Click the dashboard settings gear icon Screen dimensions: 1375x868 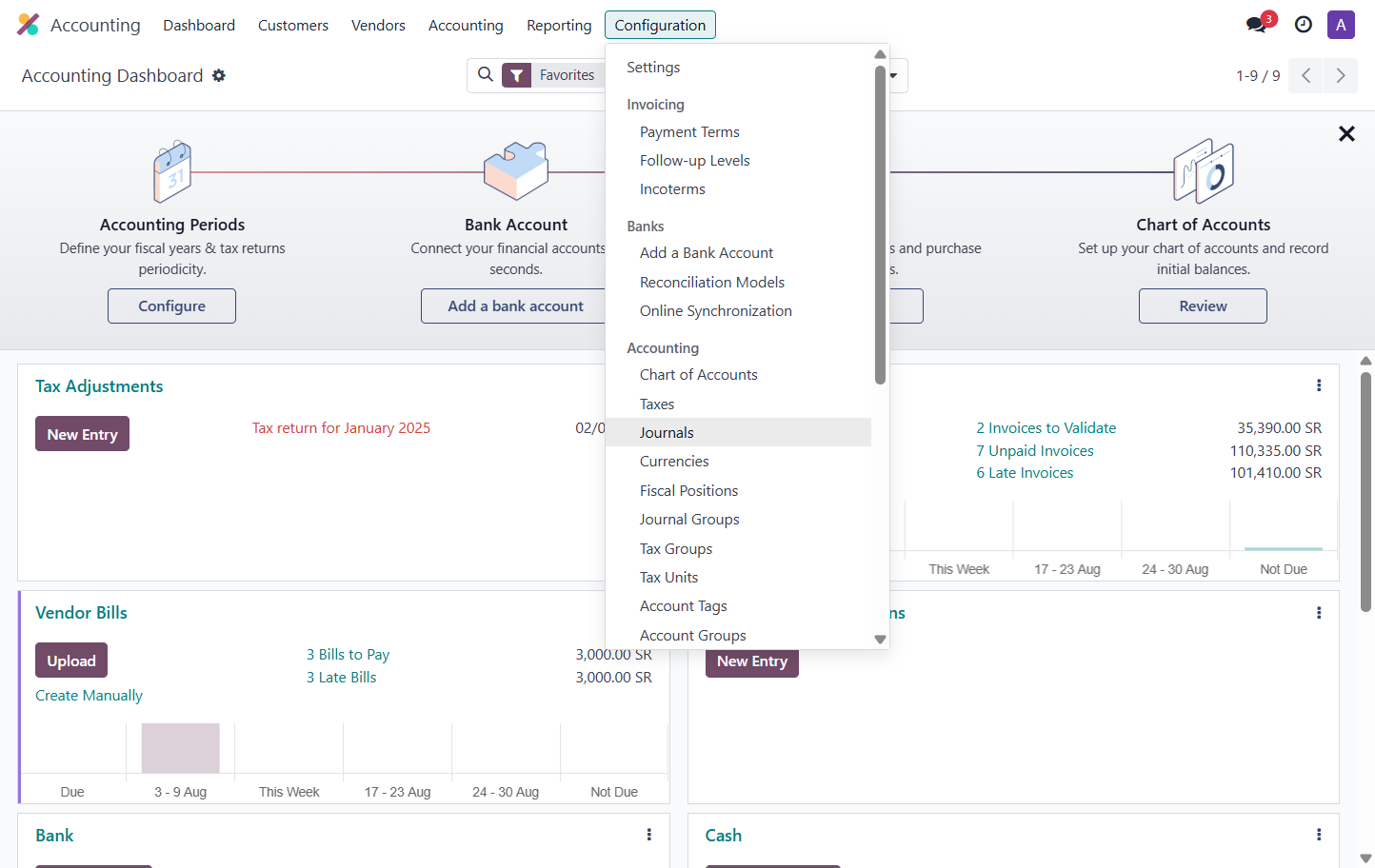point(219,75)
